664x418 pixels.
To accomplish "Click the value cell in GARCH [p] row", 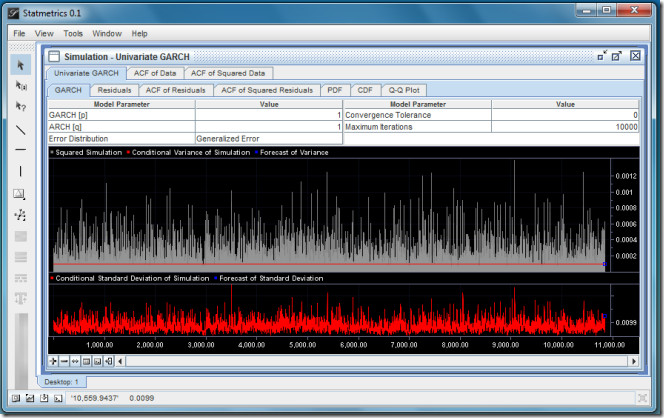I will coord(269,115).
